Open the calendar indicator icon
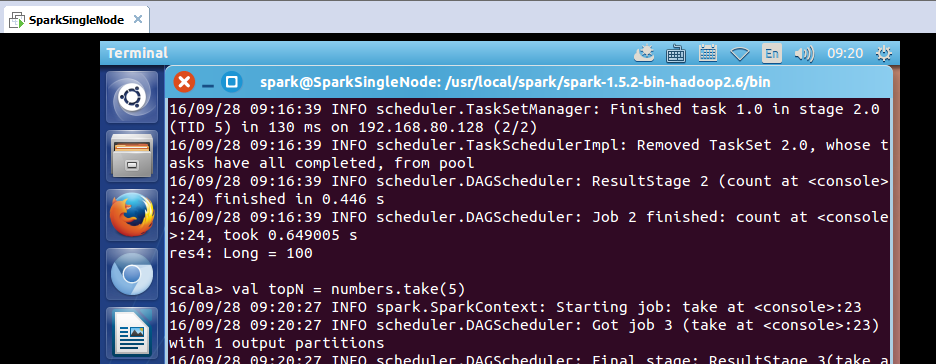Image resolution: width=936 pixels, height=364 pixels. coord(707,54)
